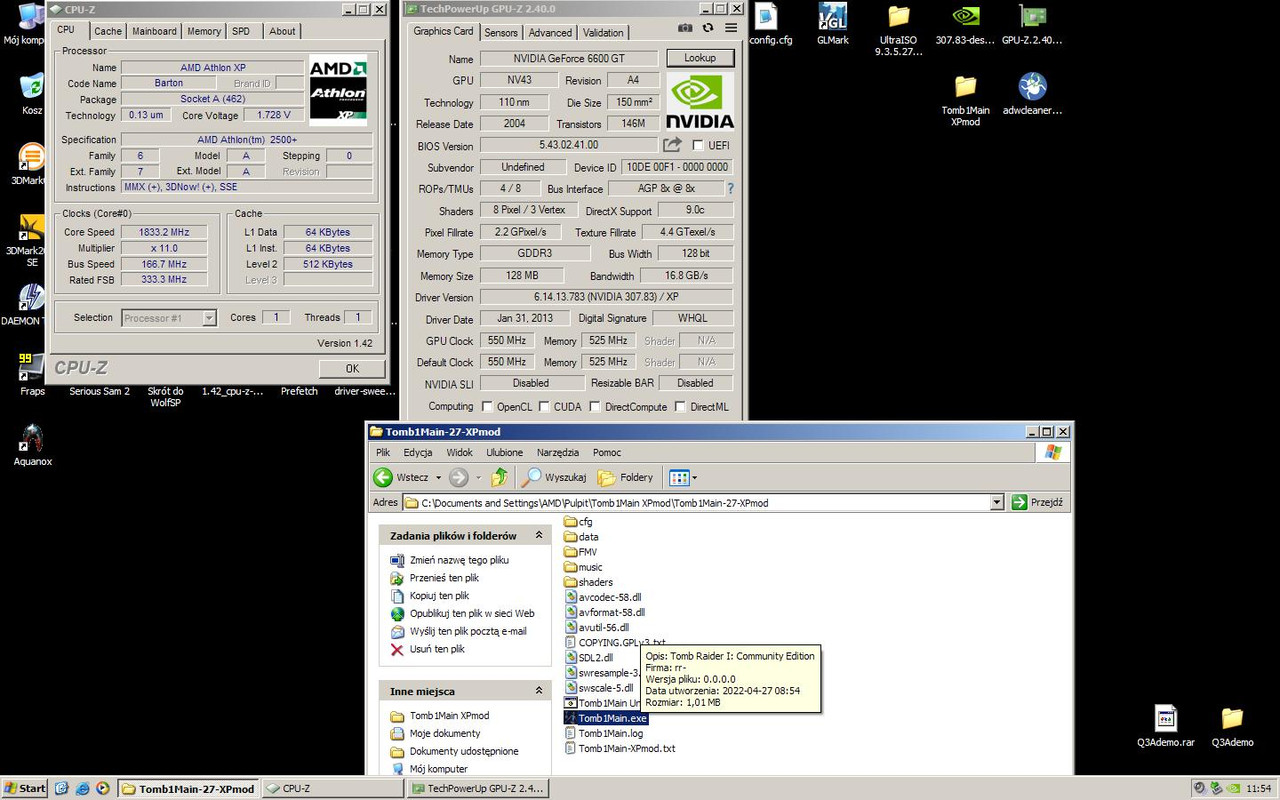Click the Start button

pos(24,788)
